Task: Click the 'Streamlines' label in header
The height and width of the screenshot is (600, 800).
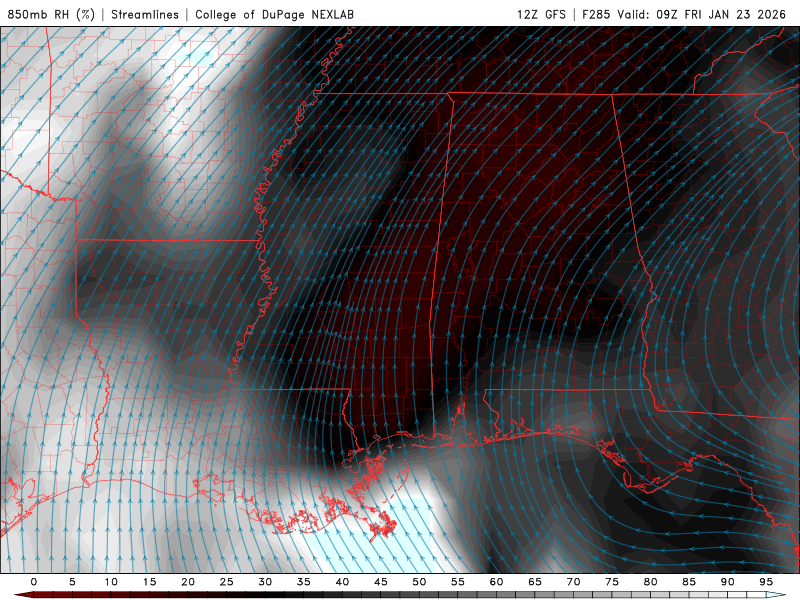Action: [x=145, y=14]
